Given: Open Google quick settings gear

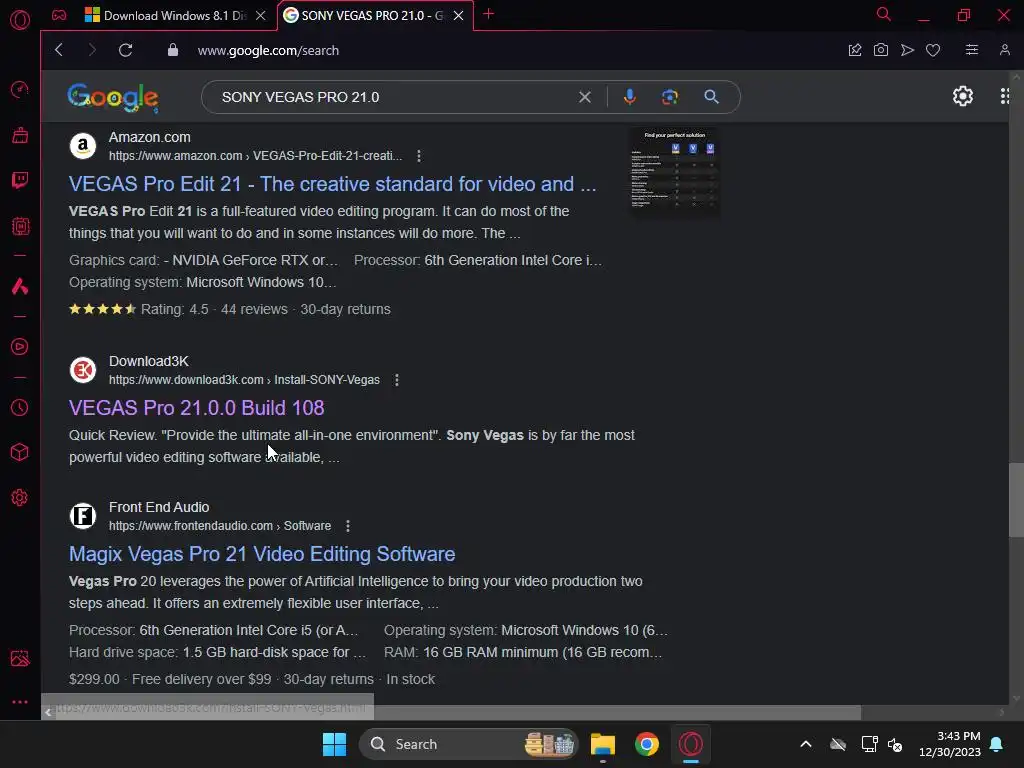Looking at the screenshot, I should click(963, 96).
